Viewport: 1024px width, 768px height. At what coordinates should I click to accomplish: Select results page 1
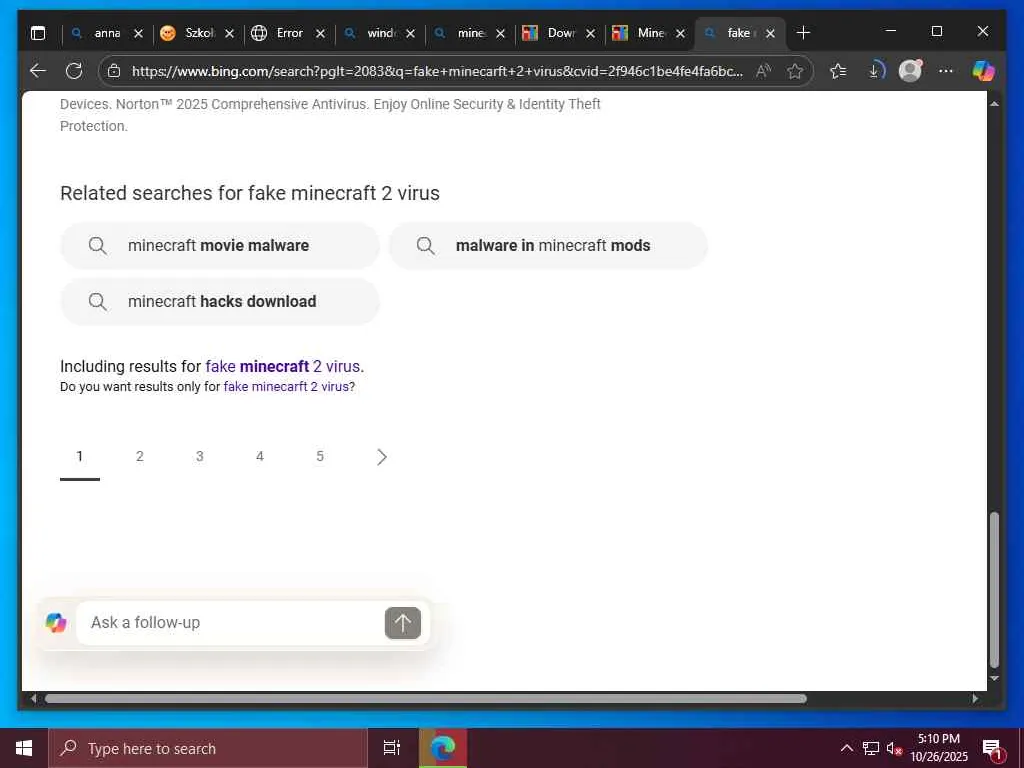80,456
